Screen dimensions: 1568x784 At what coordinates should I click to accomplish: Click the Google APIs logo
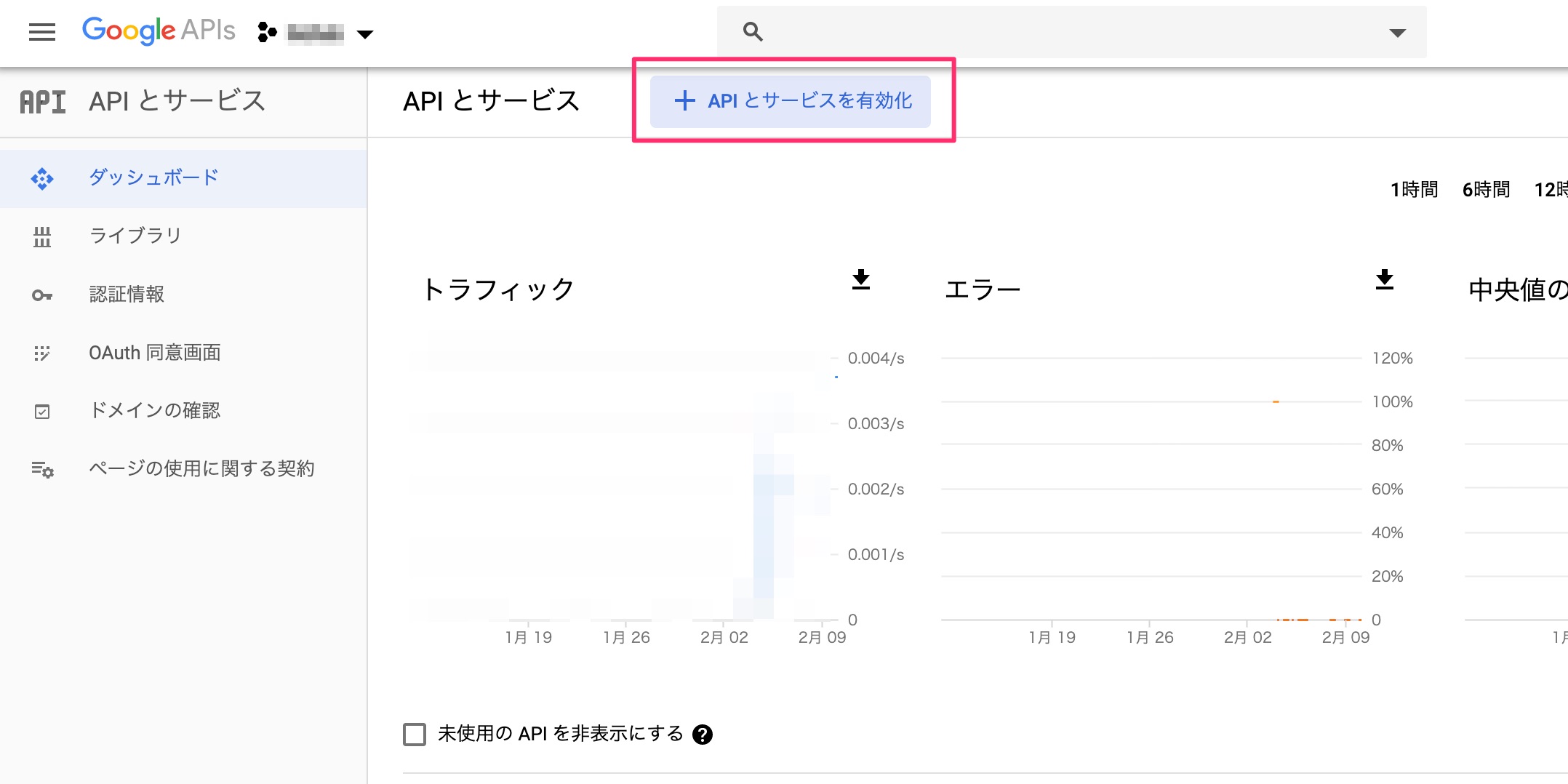(x=158, y=30)
